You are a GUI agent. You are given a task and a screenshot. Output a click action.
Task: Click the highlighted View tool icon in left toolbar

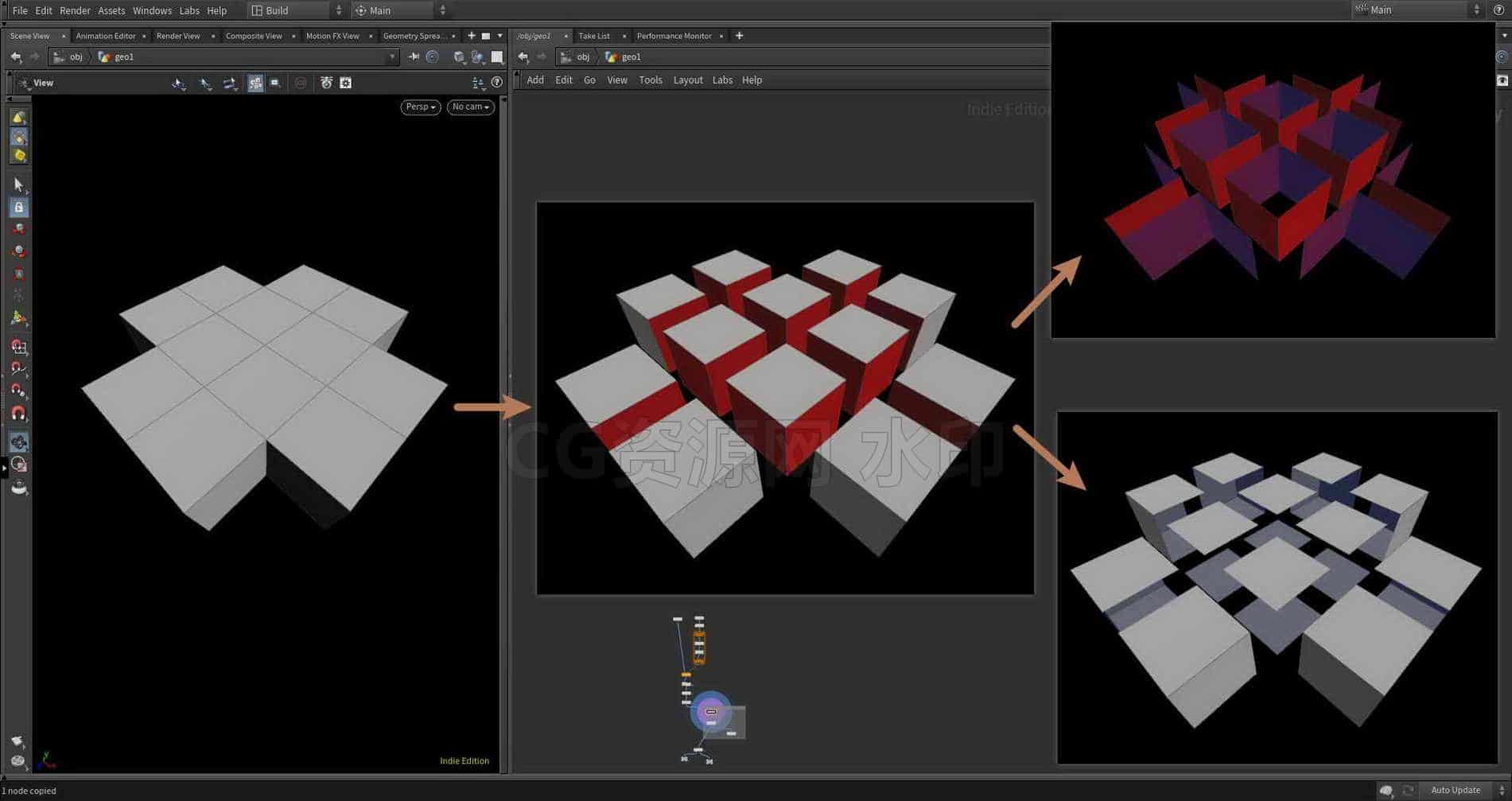[x=18, y=442]
